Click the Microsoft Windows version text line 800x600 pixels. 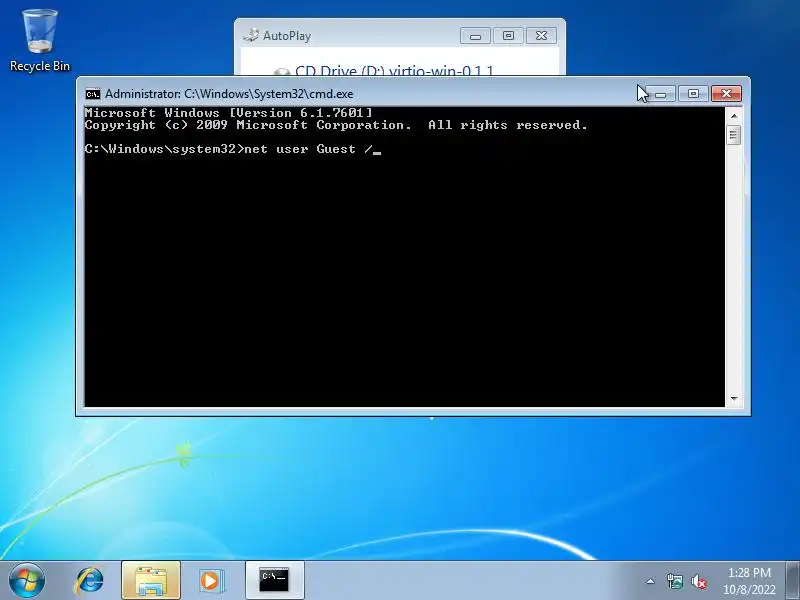coord(229,113)
